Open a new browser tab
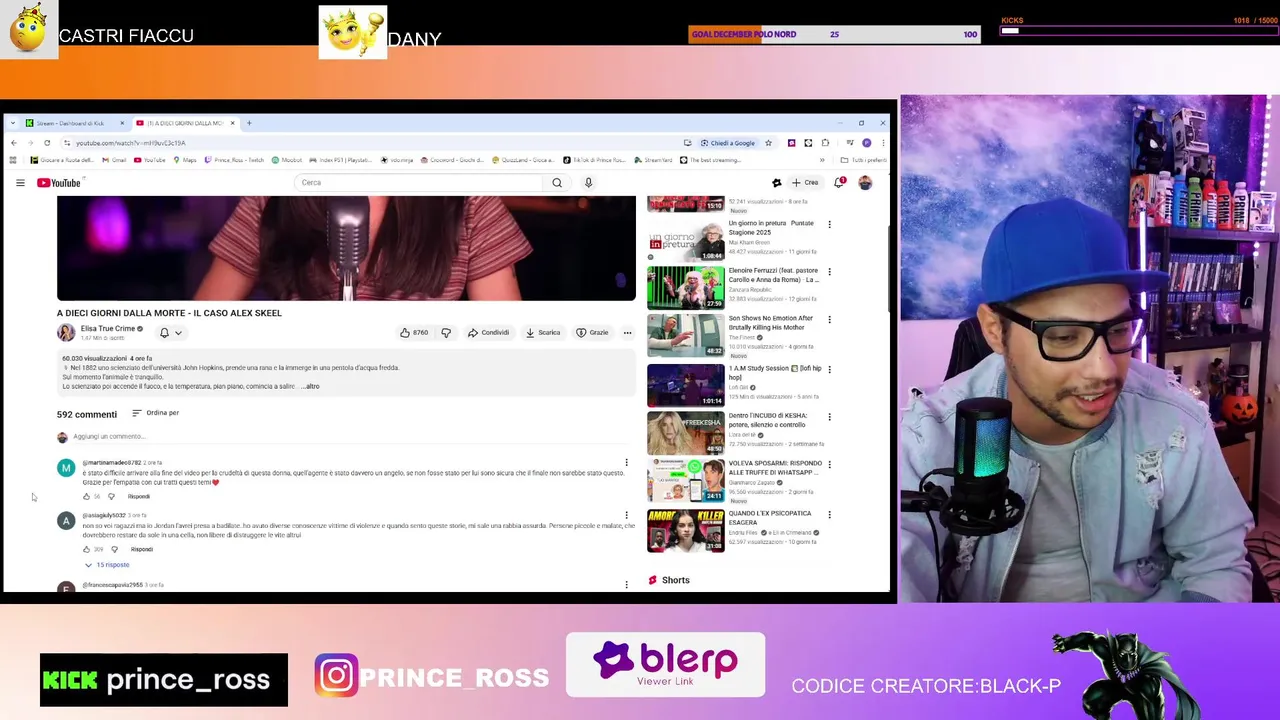 point(249,123)
